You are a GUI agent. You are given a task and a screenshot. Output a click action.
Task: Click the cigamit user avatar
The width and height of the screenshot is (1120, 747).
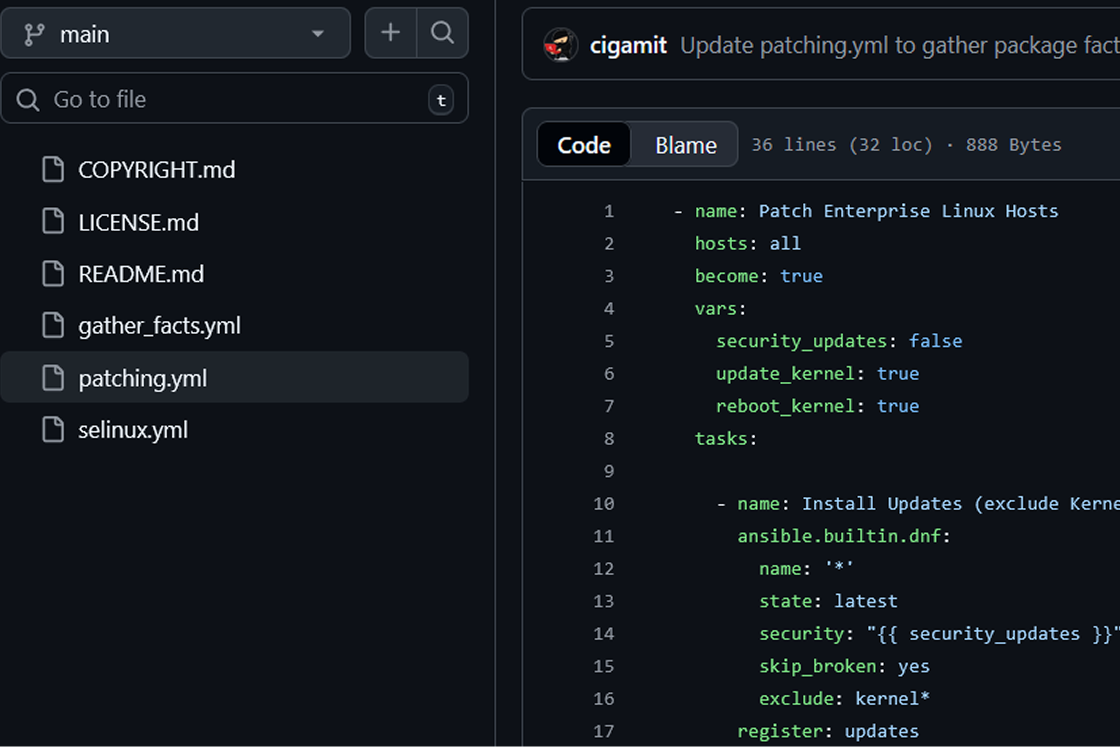click(x=560, y=45)
